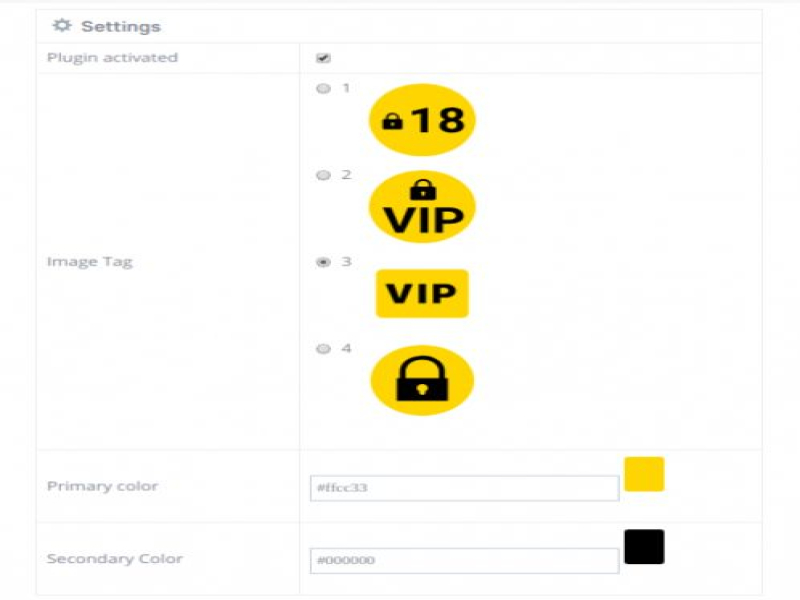Select image tag radio option 1
The width and height of the screenshot is (800, 600).
pyautogui.click(x=323, y=89)
